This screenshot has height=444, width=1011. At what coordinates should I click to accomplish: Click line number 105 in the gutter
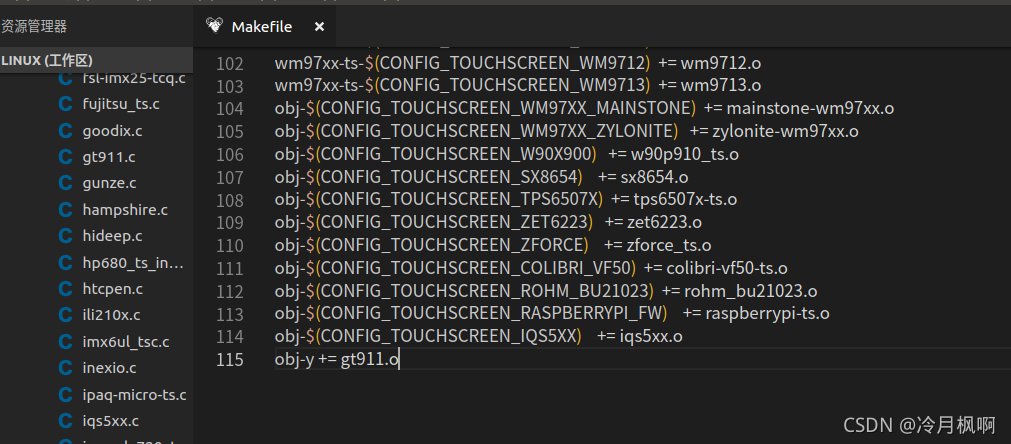[x=230, y=132]
